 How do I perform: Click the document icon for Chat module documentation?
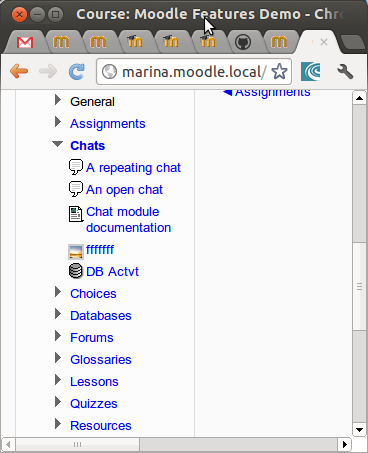coord(76,214)
